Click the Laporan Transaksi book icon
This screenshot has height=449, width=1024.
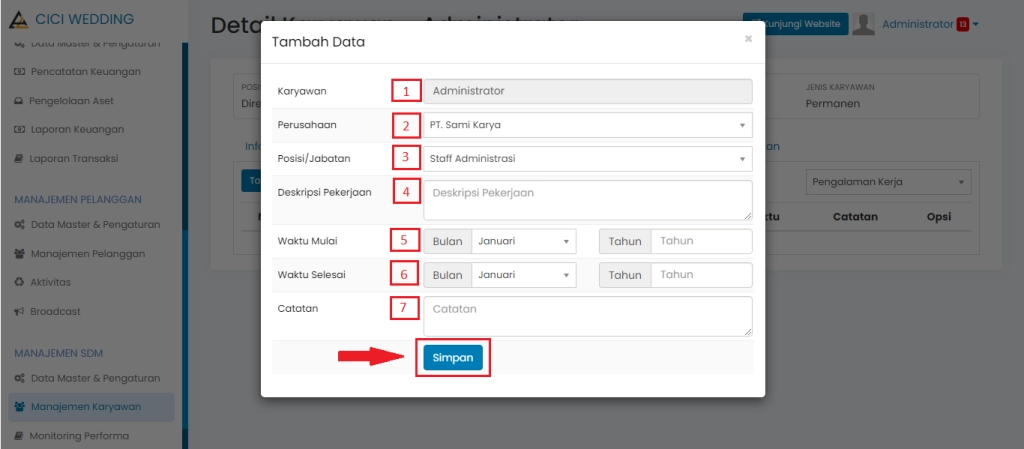pyautogui.click(x=19, y=159)
